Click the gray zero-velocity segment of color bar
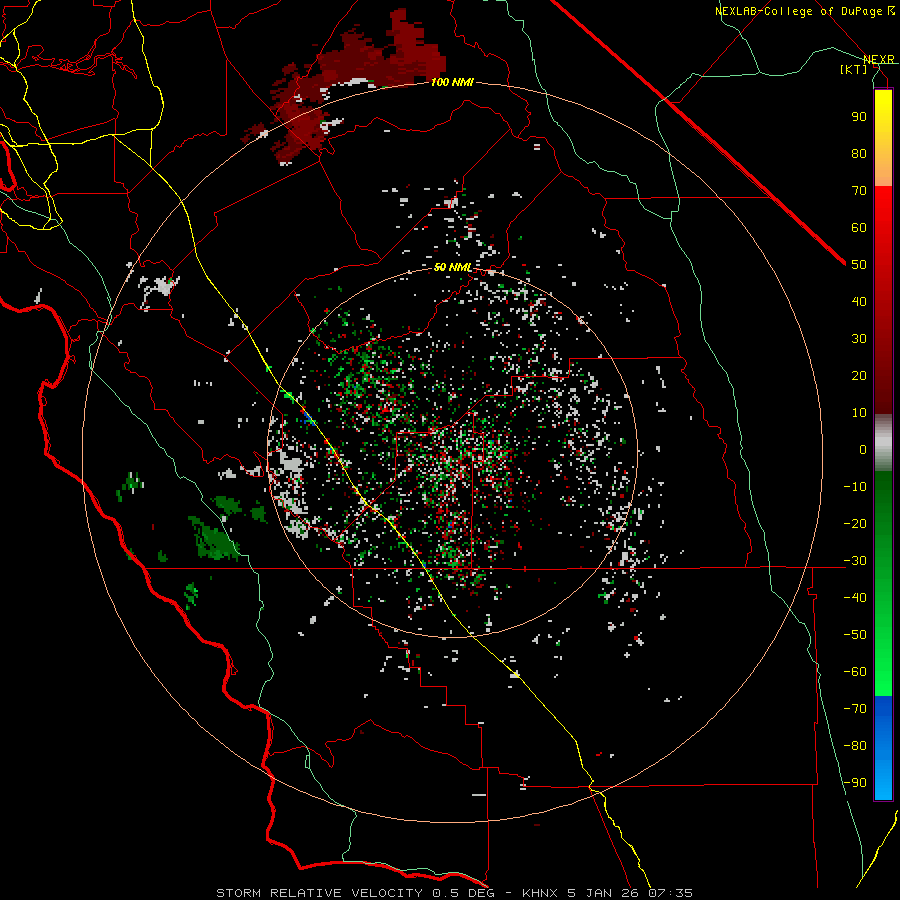The width and height of the screenshot is (900, 900). click(883, 443)
